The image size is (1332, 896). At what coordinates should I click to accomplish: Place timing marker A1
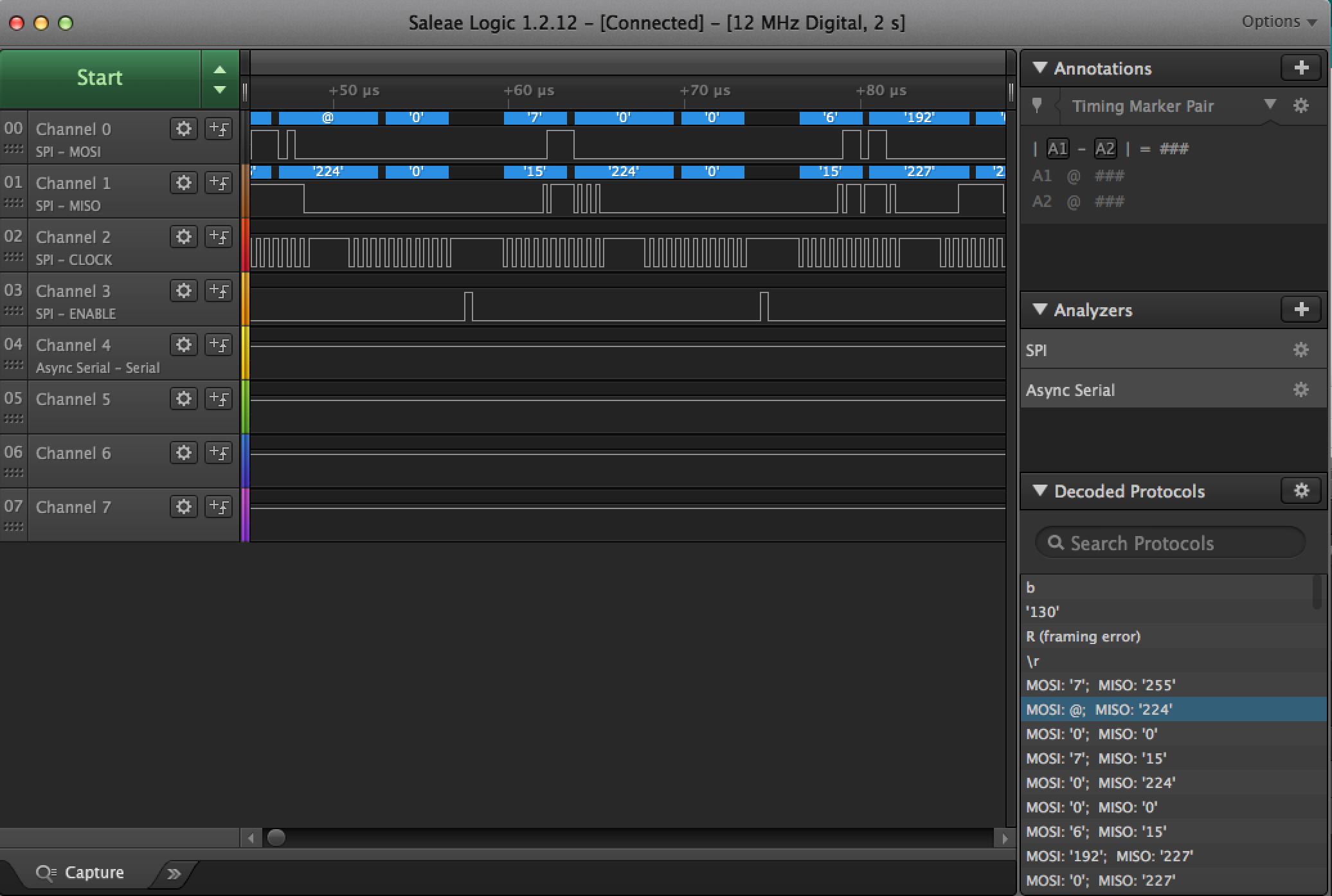1057,149
